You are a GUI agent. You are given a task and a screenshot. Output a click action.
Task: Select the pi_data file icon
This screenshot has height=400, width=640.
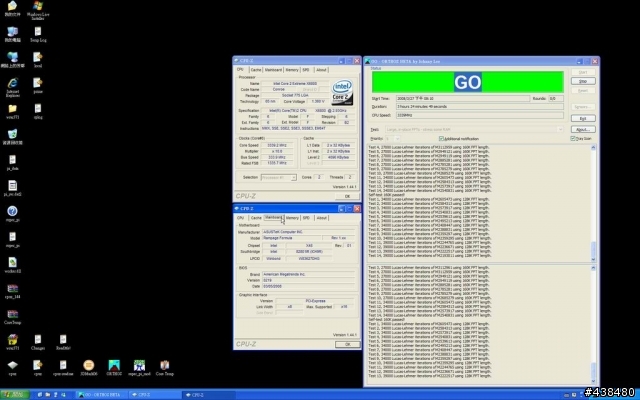point(13,160)
